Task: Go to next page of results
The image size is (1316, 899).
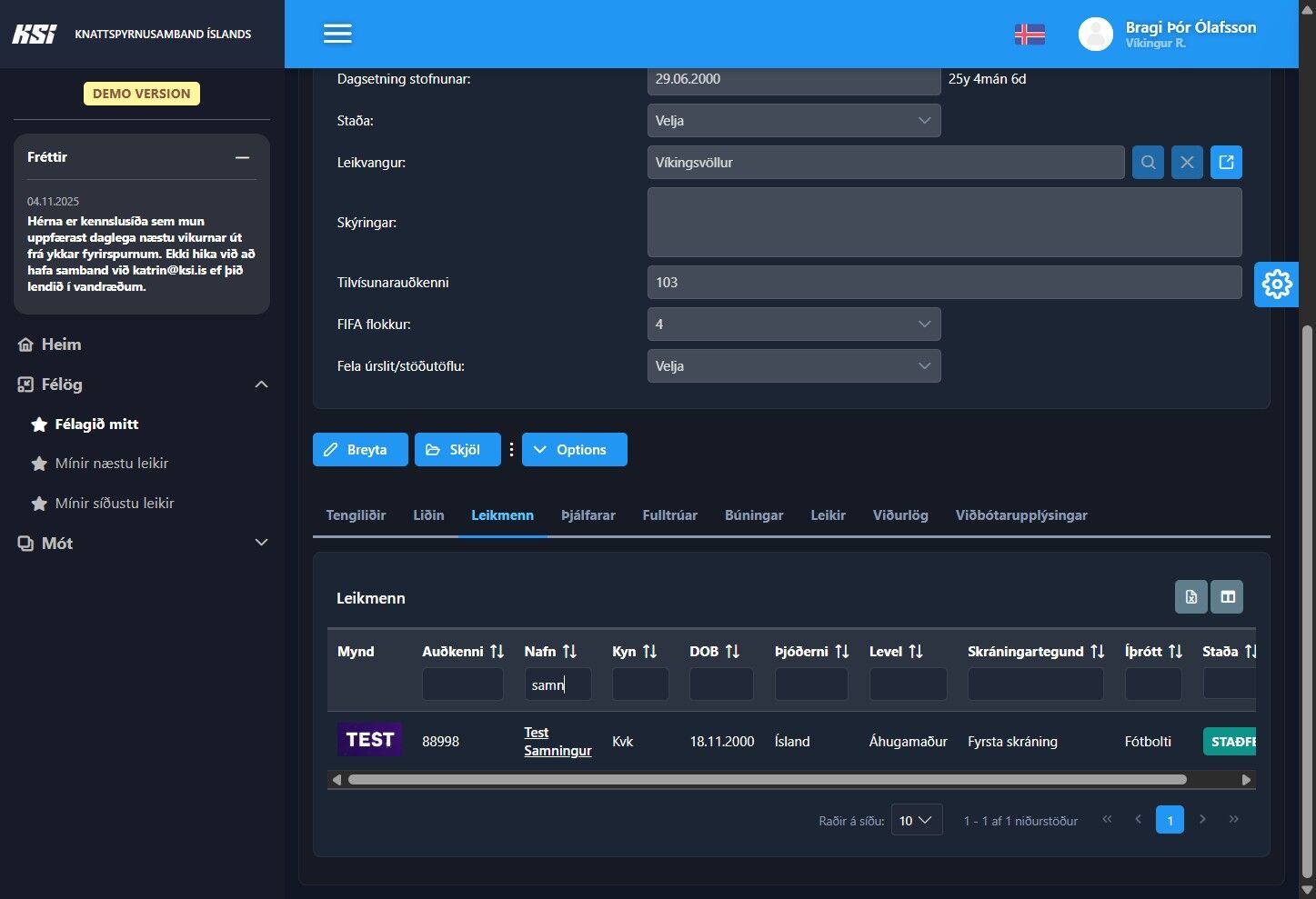Action: click(x=1202, y=819)
